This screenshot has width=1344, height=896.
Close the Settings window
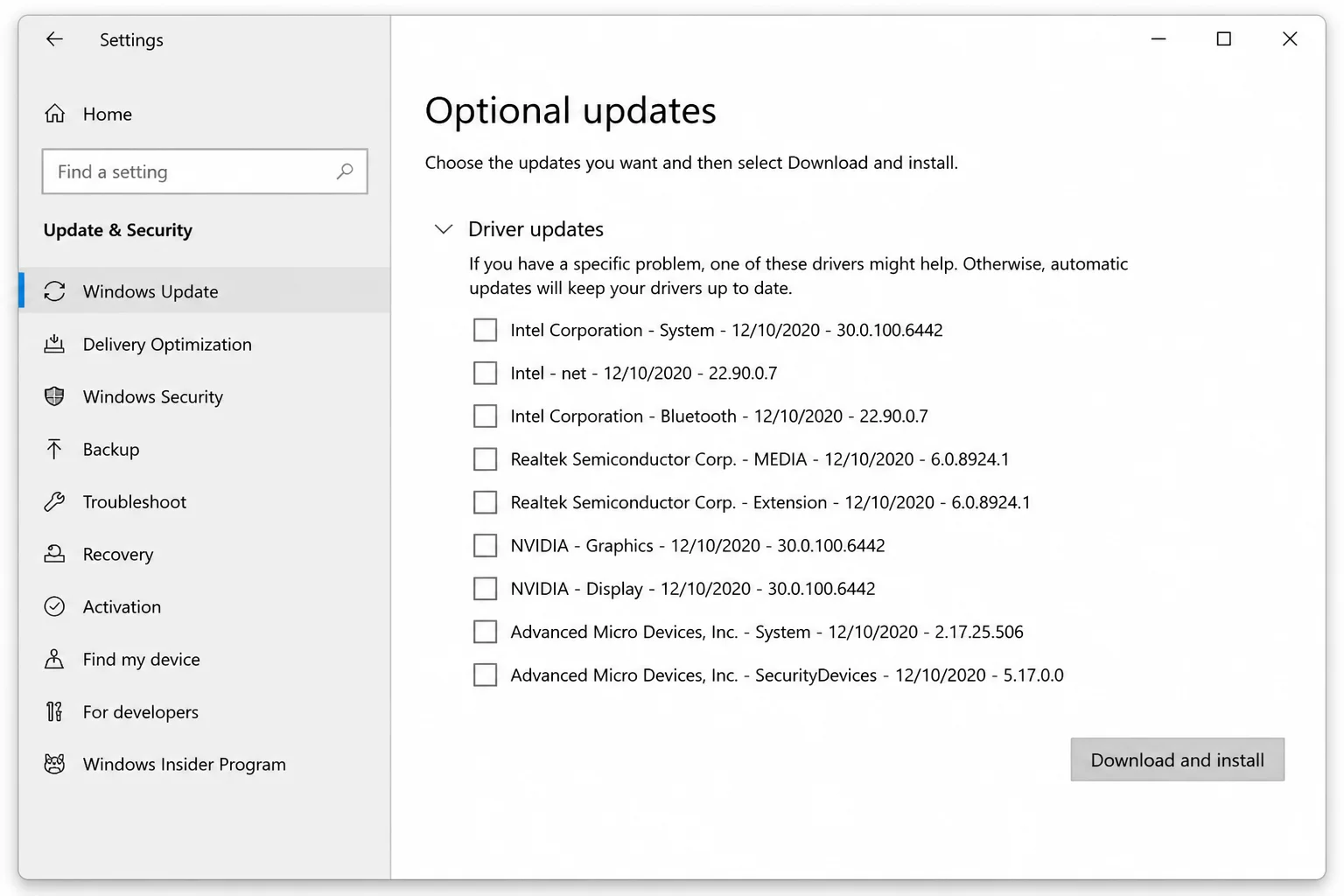click(x=1290, y=39)
